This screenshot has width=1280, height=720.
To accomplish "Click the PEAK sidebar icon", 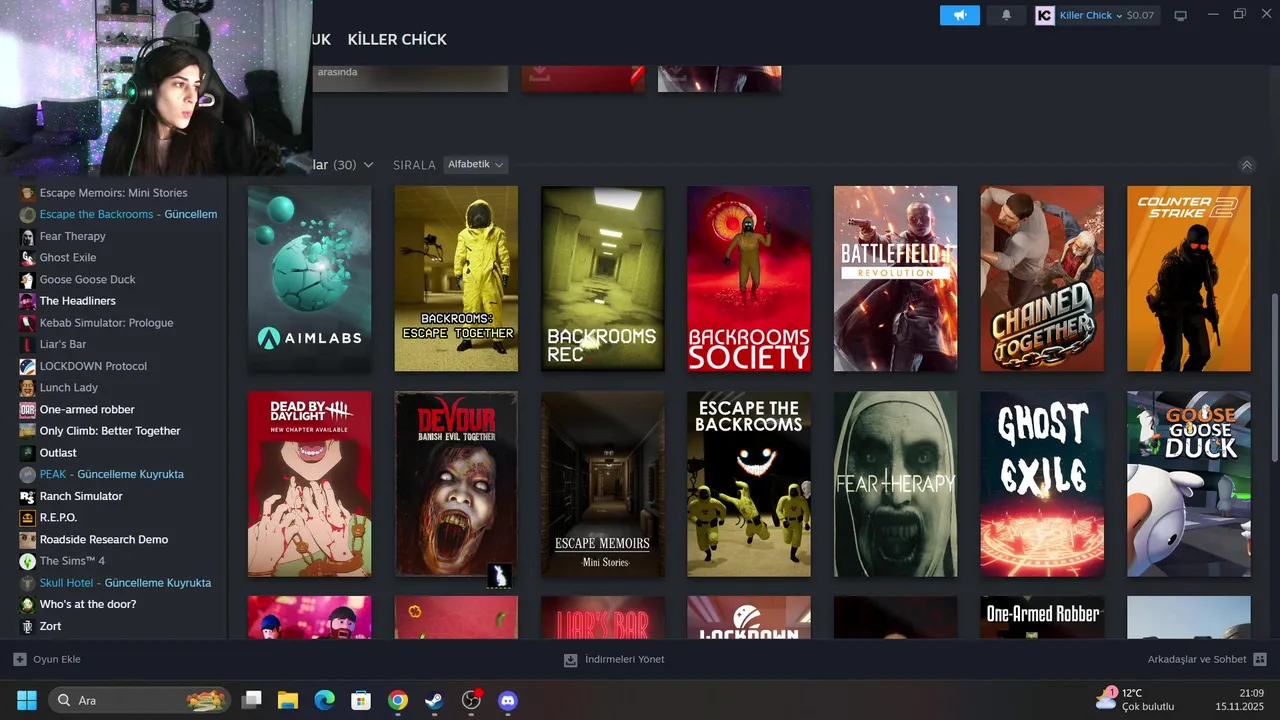I will pyautogui.click(x=28, y=474).
